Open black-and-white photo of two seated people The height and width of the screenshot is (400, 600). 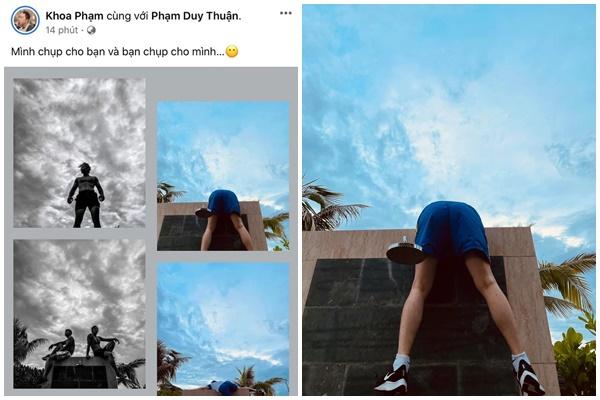79,313
